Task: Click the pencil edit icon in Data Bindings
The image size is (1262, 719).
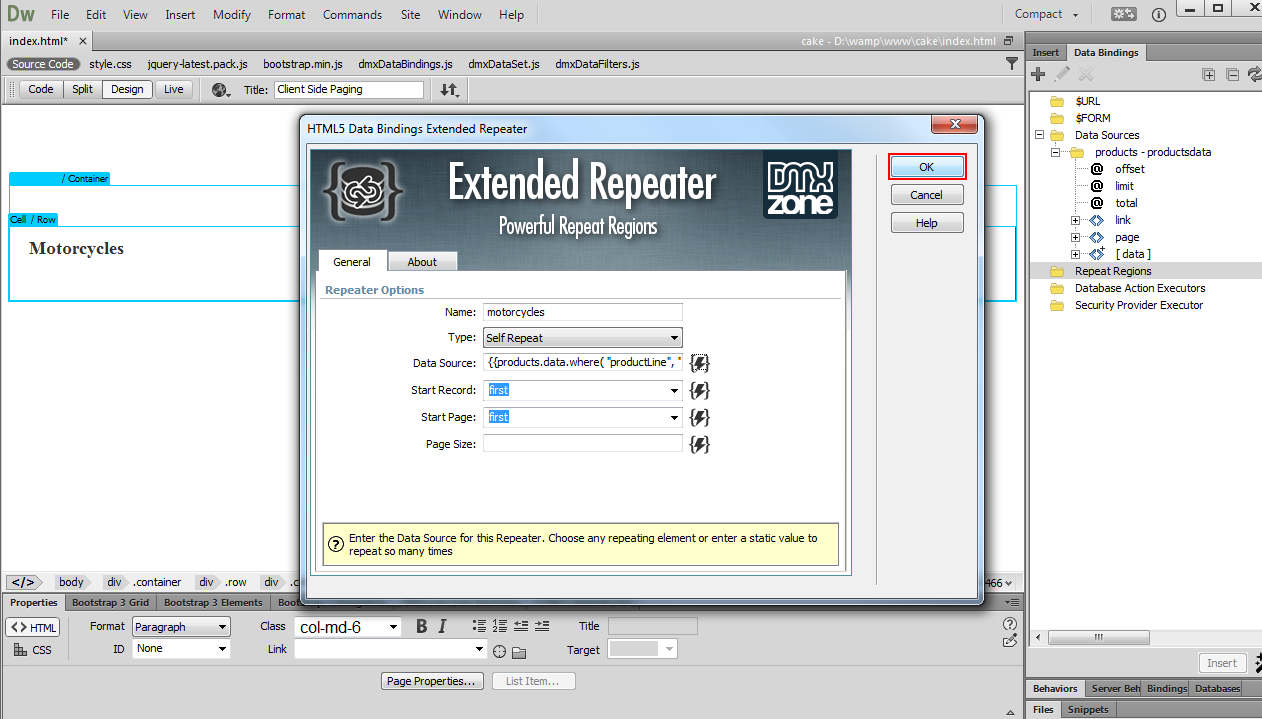Action: pos(1062,74)
